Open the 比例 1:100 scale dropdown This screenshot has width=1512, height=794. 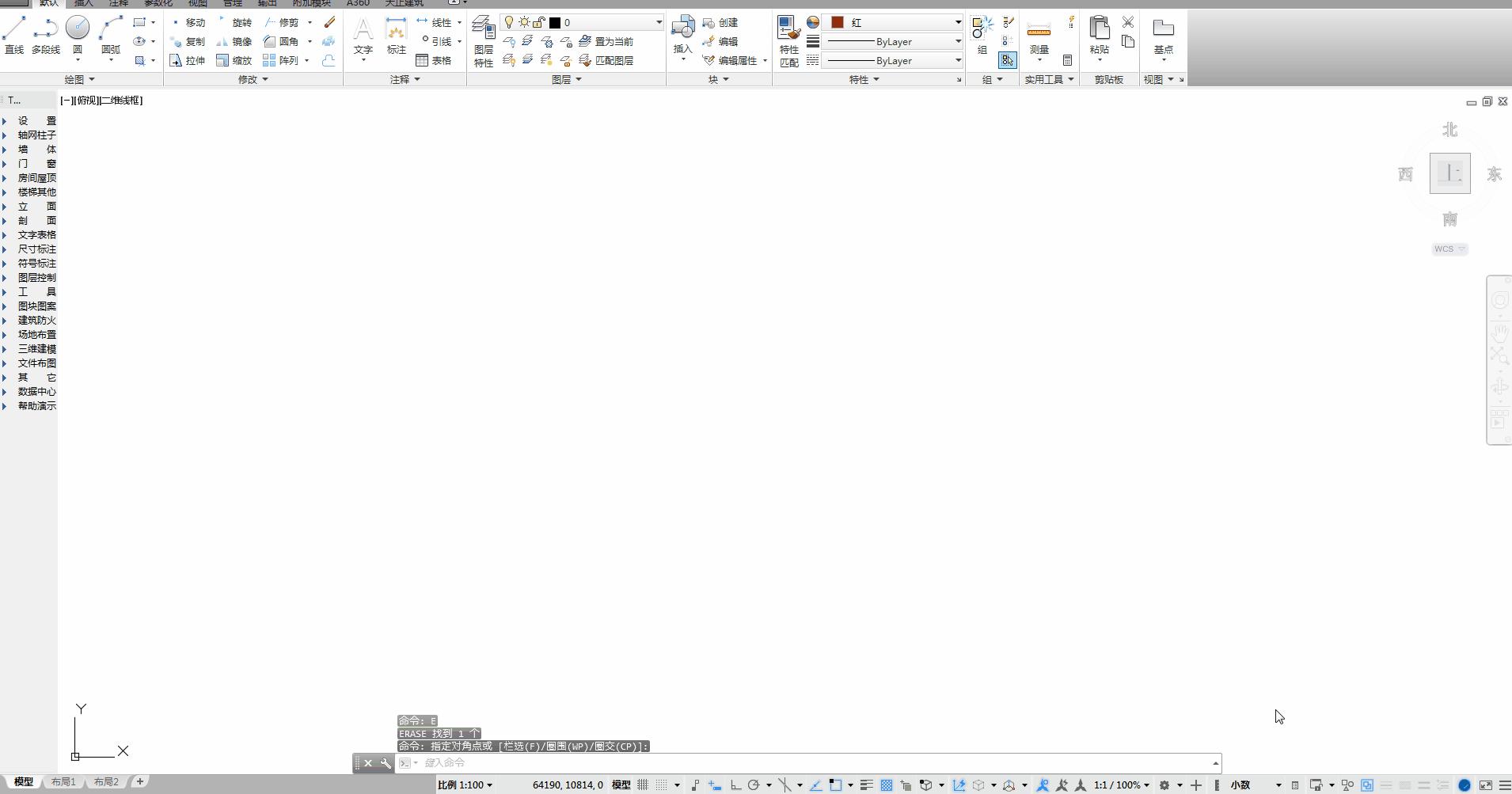pyautogui.click(x=465, y=785)
